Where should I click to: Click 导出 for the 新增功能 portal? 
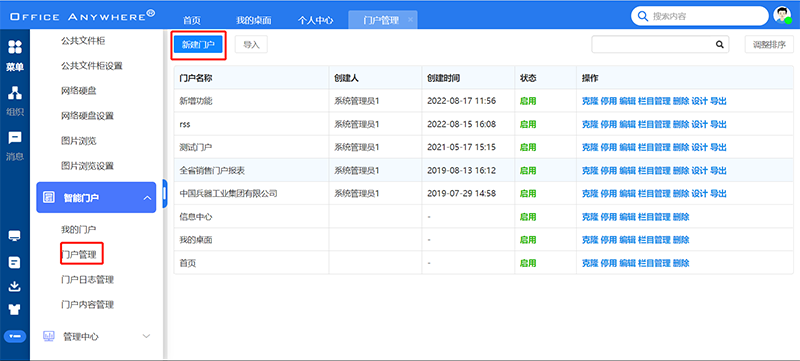pos(718,101)
